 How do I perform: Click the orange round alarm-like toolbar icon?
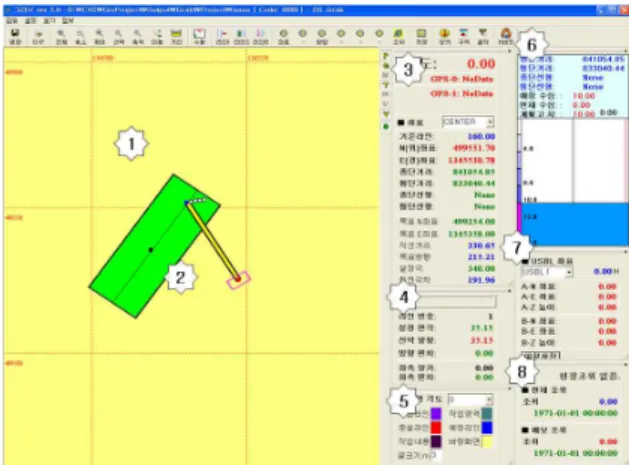coord(444,34)
